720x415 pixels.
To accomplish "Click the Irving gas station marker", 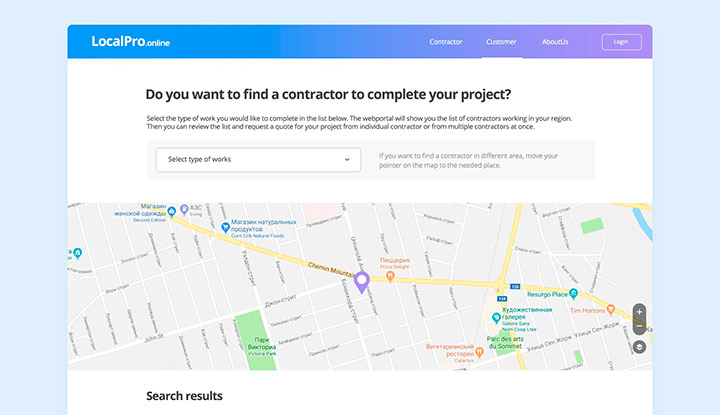I will tap(184, 209).
